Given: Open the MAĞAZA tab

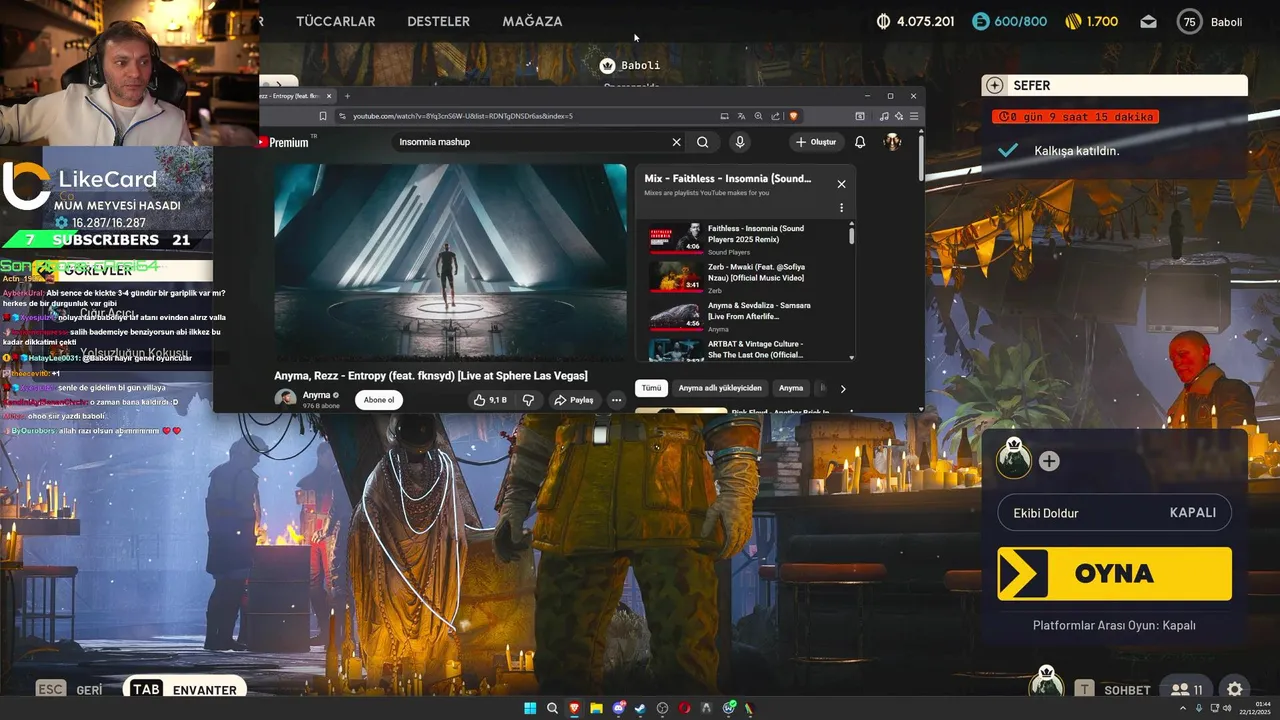Looking at the screenshot, I should (x=532, y=21).
